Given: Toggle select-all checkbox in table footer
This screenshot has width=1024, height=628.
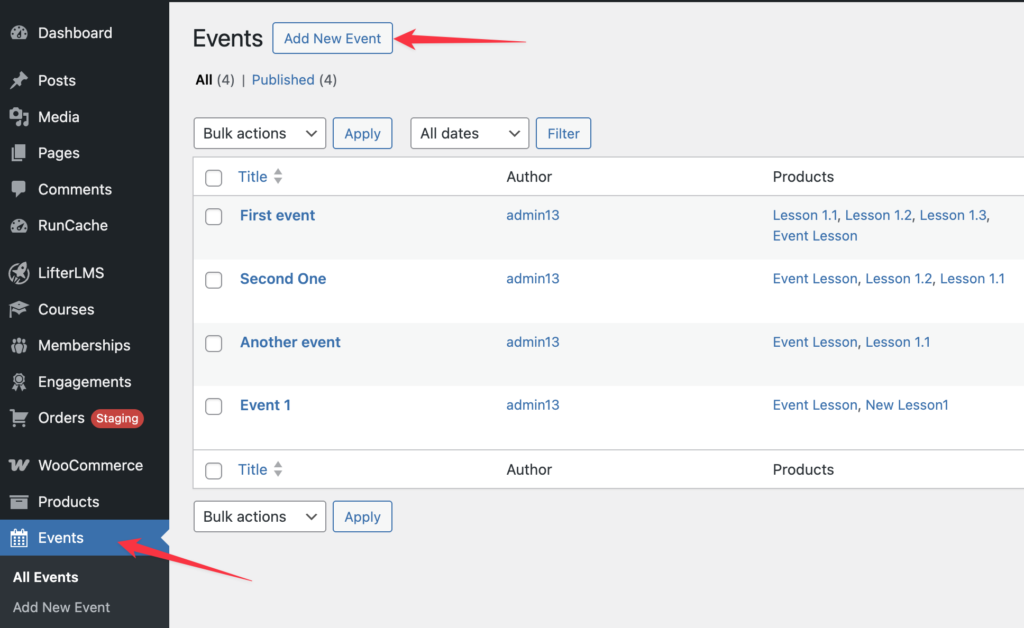Looking at the screenshot, I should [214, 471].
